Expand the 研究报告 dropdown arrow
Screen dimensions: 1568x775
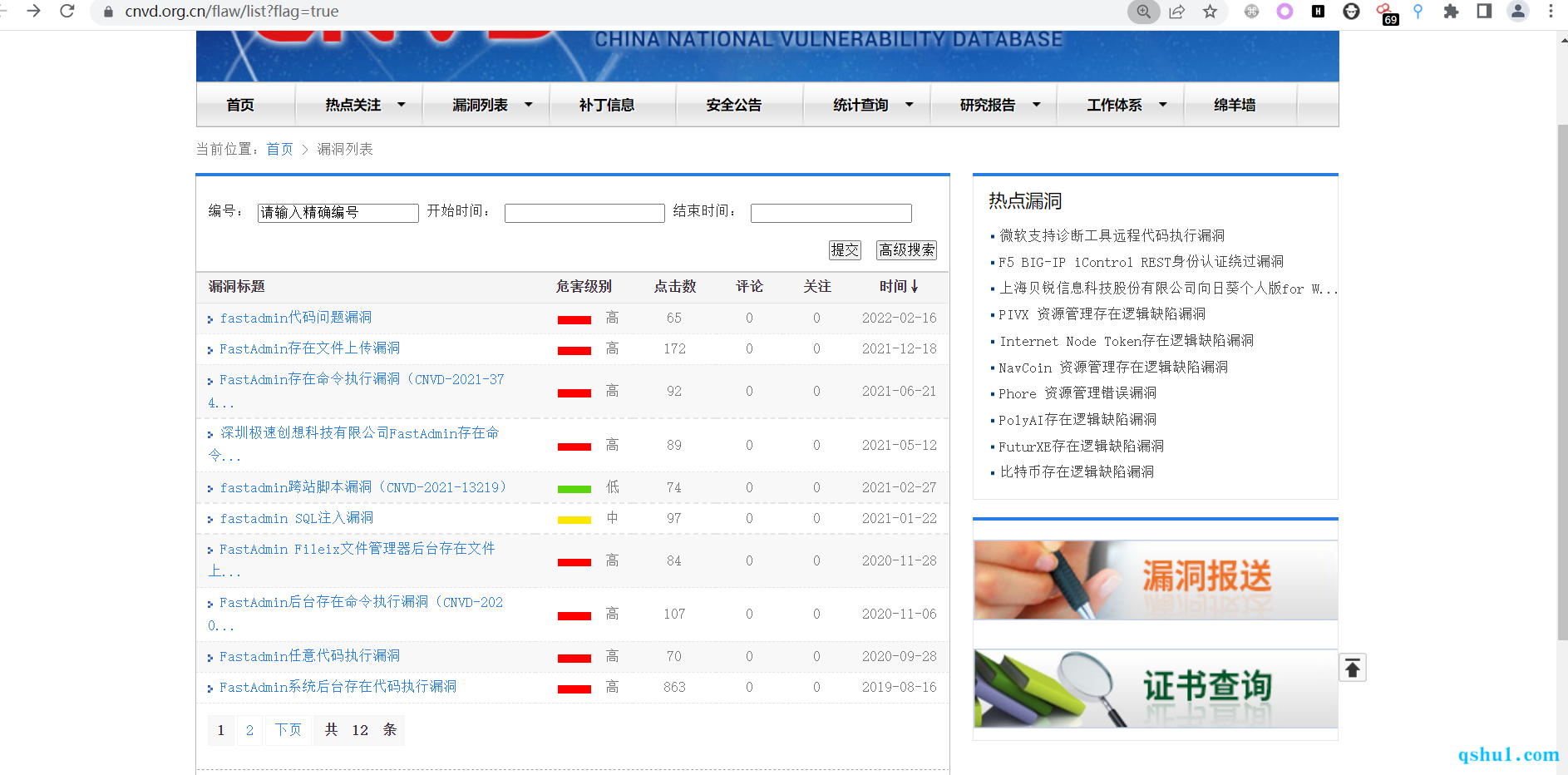[1037, 105]
